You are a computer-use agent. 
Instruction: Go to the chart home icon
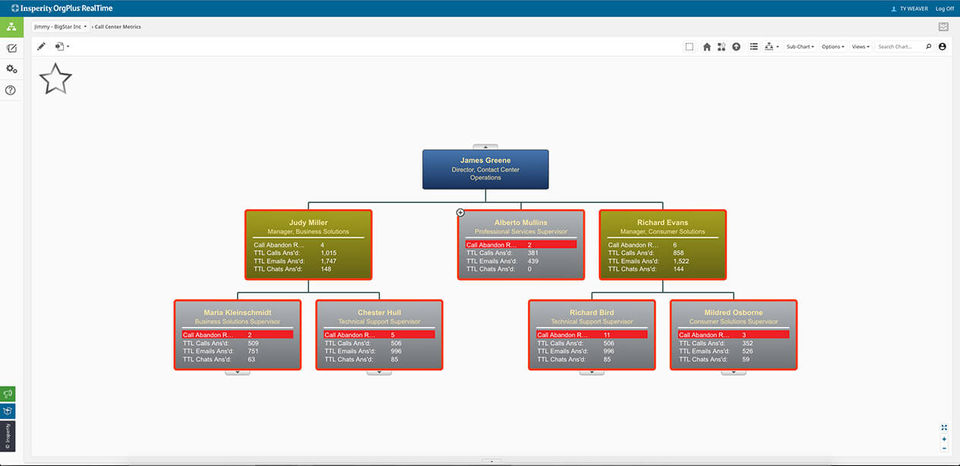[707, 47]
